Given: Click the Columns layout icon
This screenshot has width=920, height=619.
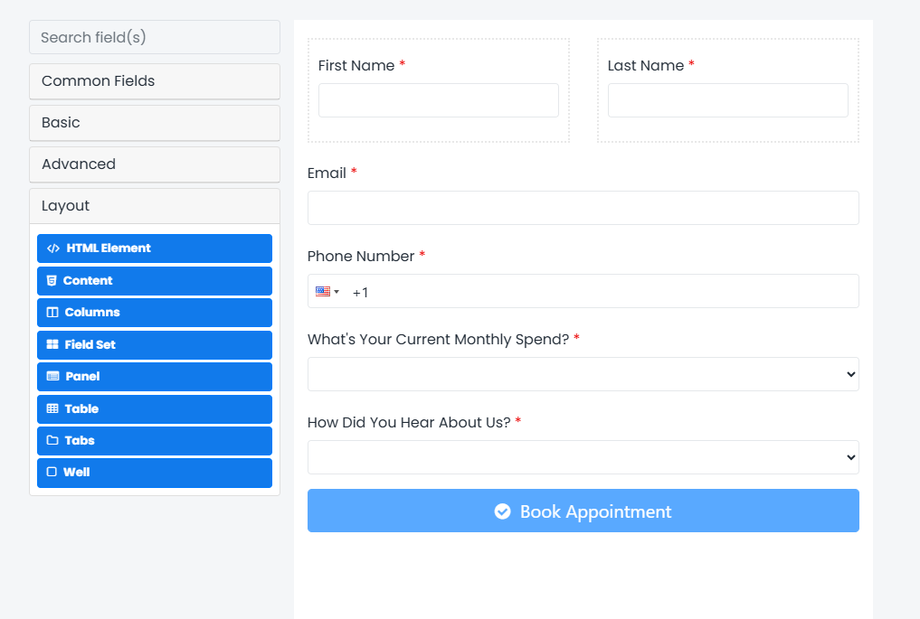Looking at the screenshot, I should (x=53, y=313).
